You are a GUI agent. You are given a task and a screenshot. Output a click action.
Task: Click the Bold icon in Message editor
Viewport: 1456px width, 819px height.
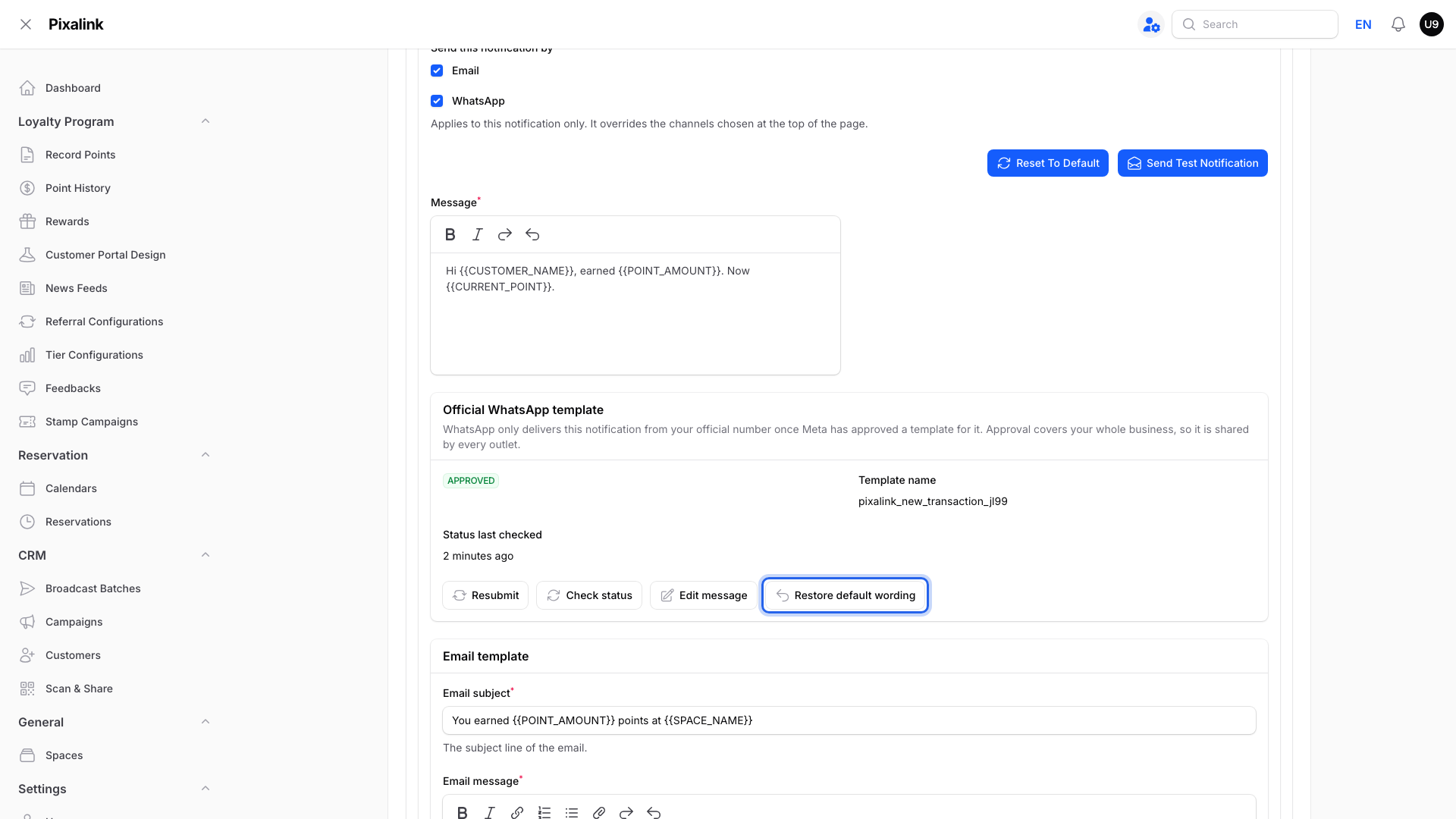[450, 235]
